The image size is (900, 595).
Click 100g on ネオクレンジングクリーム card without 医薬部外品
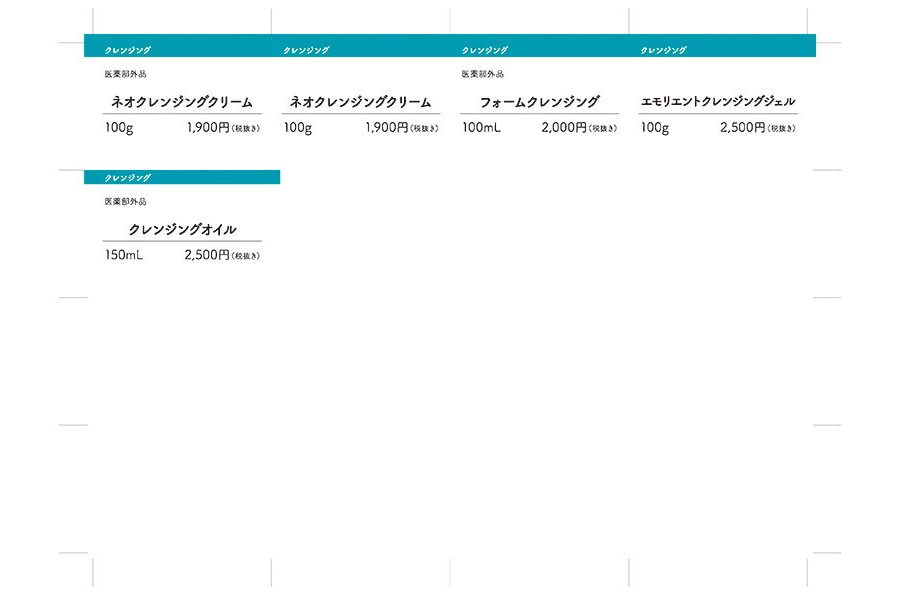tap(298, 128)
